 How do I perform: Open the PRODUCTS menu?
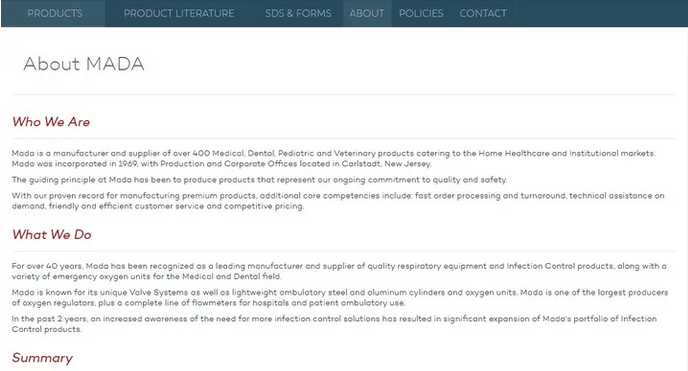55,13
